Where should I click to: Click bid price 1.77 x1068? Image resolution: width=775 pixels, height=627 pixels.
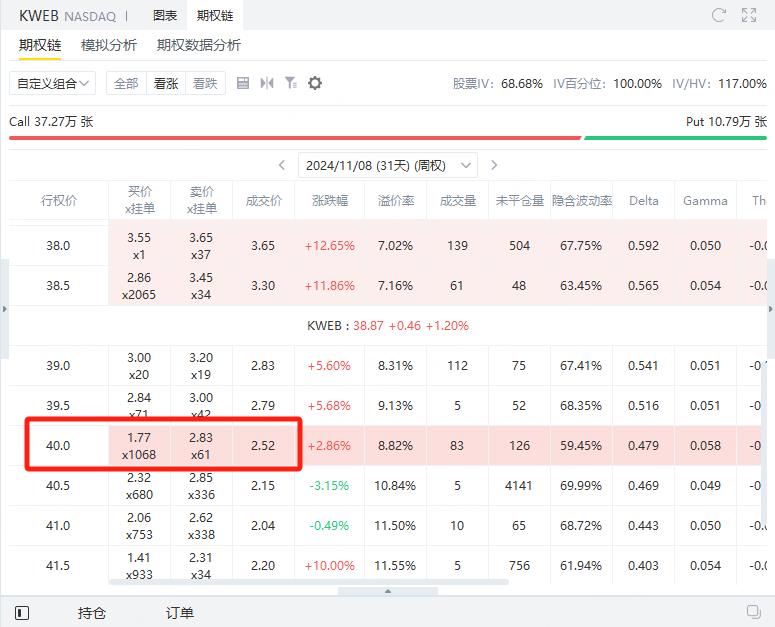(x=139, y=446)
